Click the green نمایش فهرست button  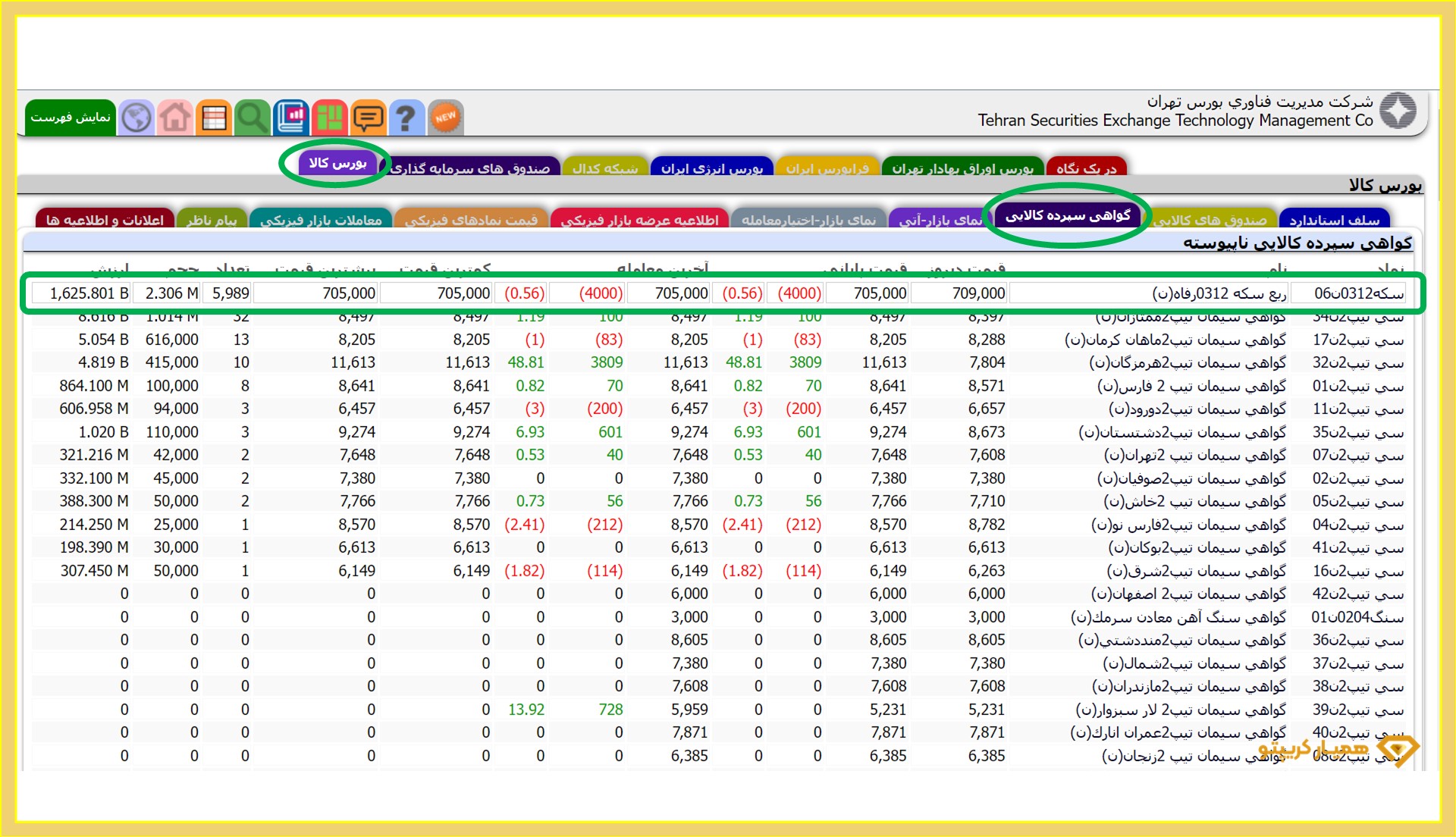[71, 118]
